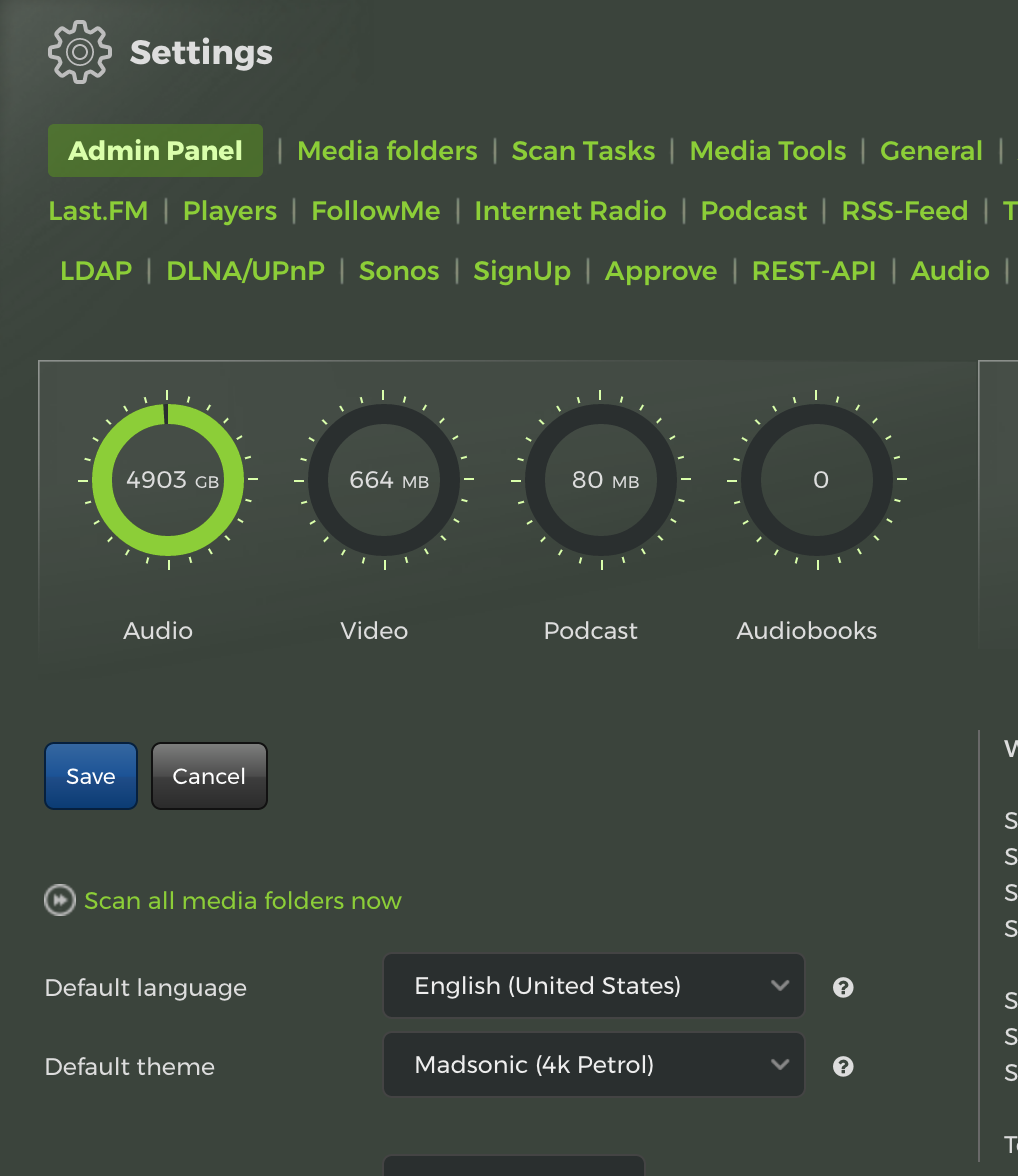Open the Last.FM settings tab
The width and height of the screenshot is (1018, 1176).
coord(98,211)
